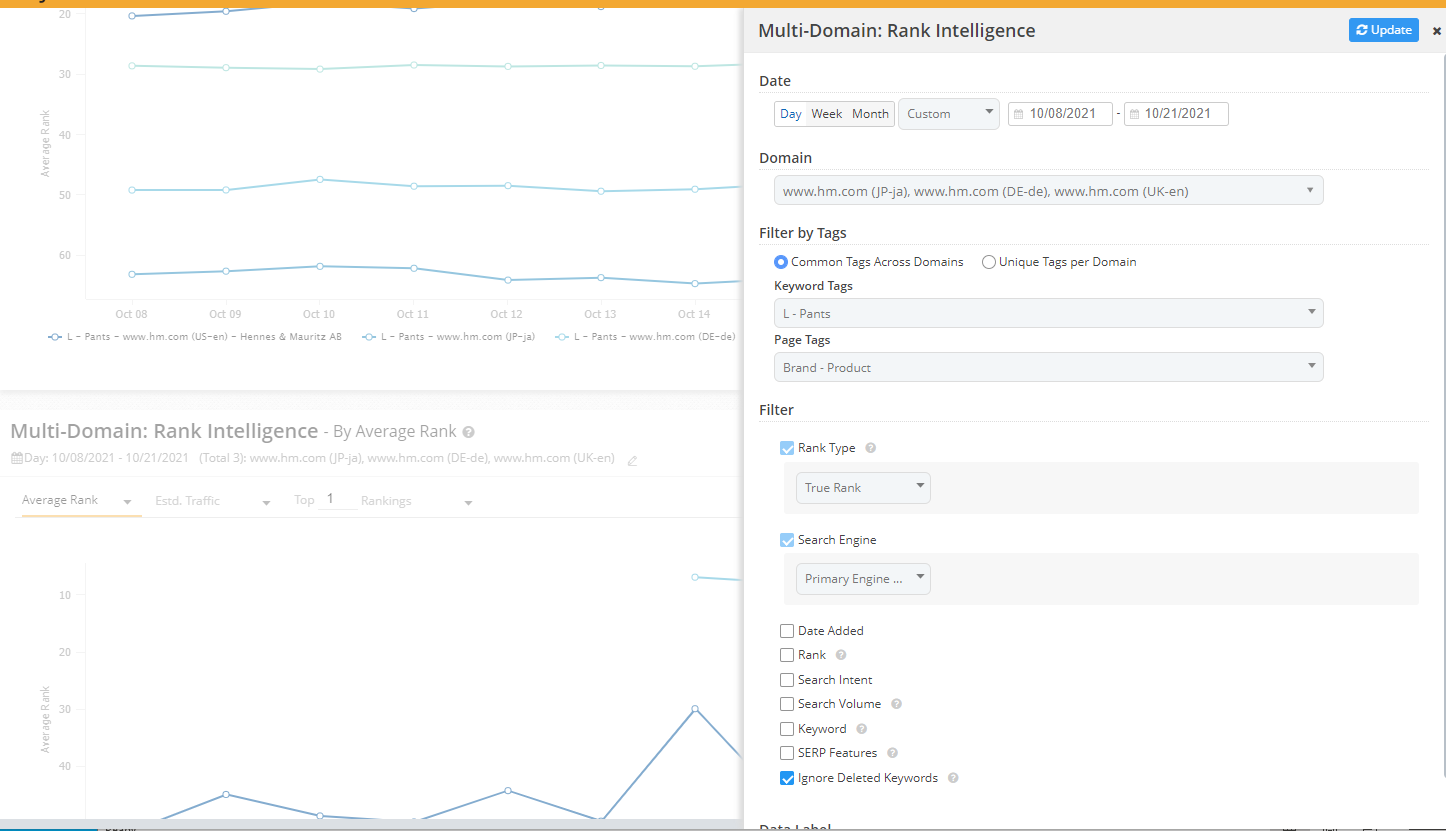
Task: Click the help icon next to Rank Type
Action: pos(870,449)
